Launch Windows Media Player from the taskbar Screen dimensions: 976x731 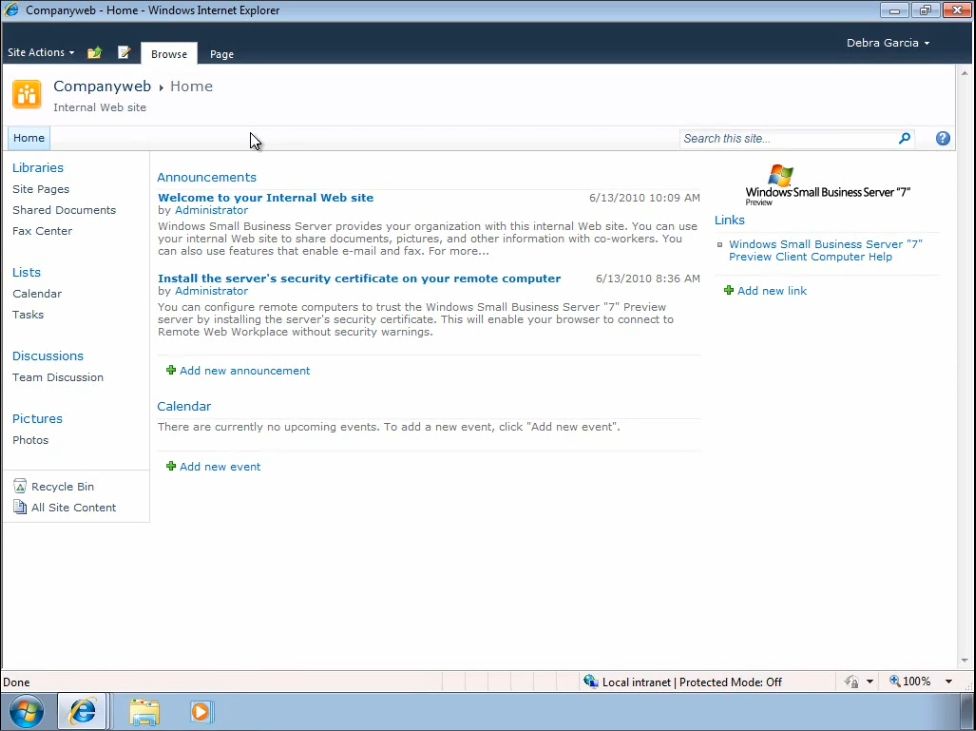201,712
